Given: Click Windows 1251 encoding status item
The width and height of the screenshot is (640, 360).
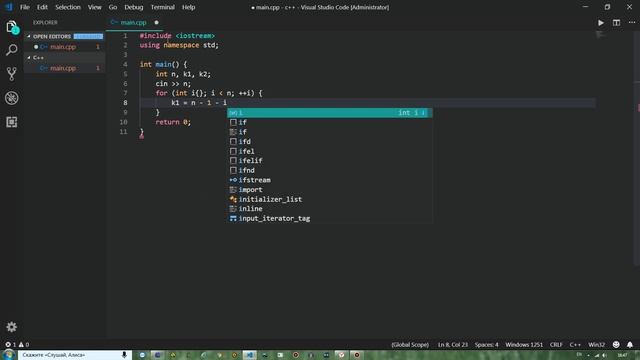Looking at the screenshot, I should (x=524, y=344).
